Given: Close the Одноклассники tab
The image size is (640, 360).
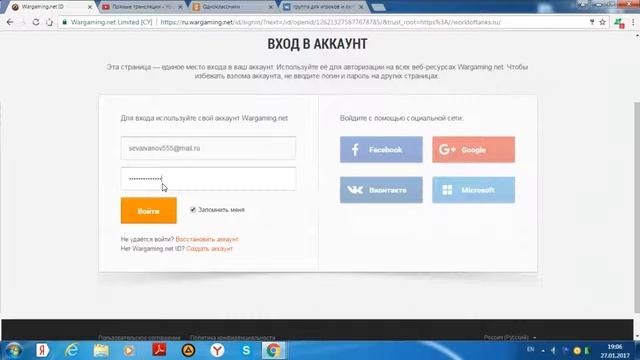Looking at the screenshot, I should tap(271, 7).
